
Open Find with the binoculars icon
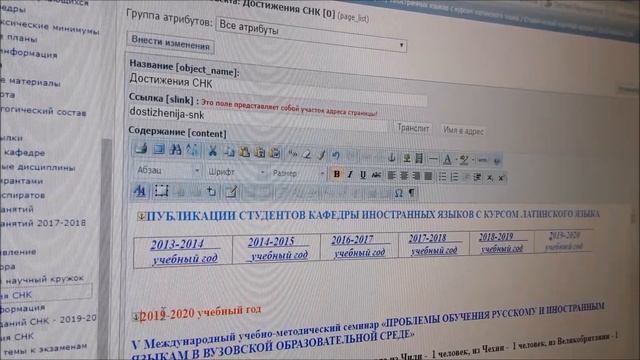click(x=176, y=150)
